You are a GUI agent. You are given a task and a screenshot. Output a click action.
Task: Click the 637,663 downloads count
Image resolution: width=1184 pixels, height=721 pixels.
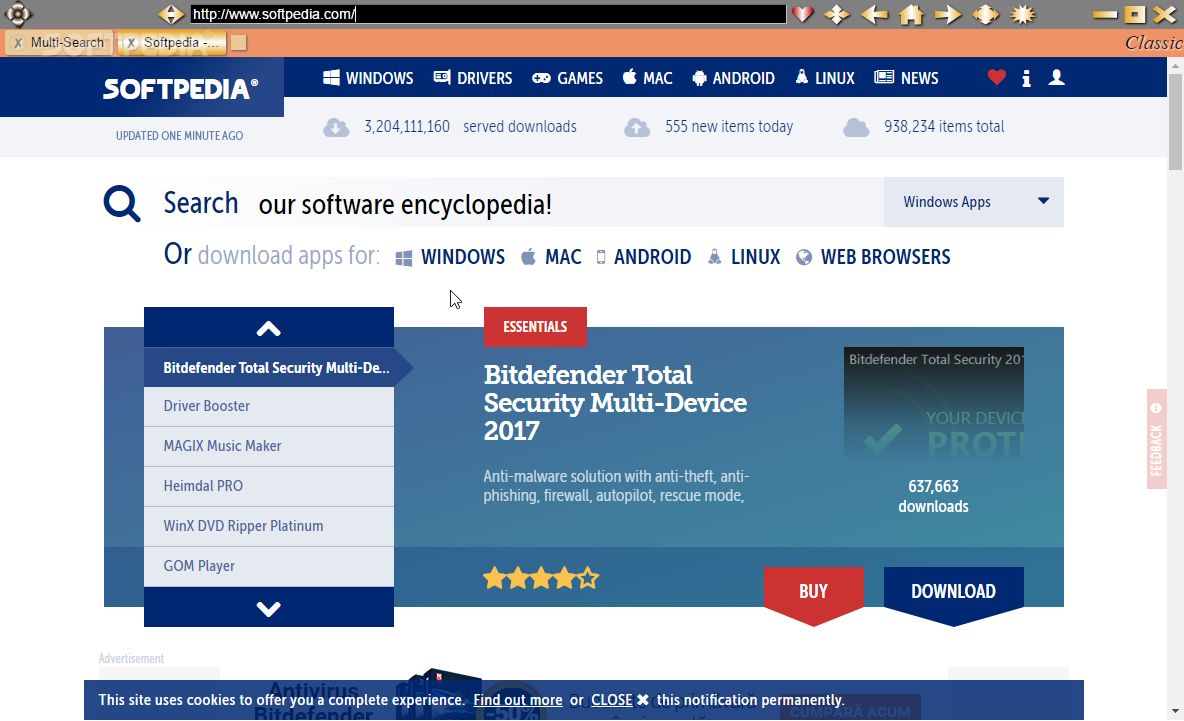pyautogui.click(x=933, y=496)
